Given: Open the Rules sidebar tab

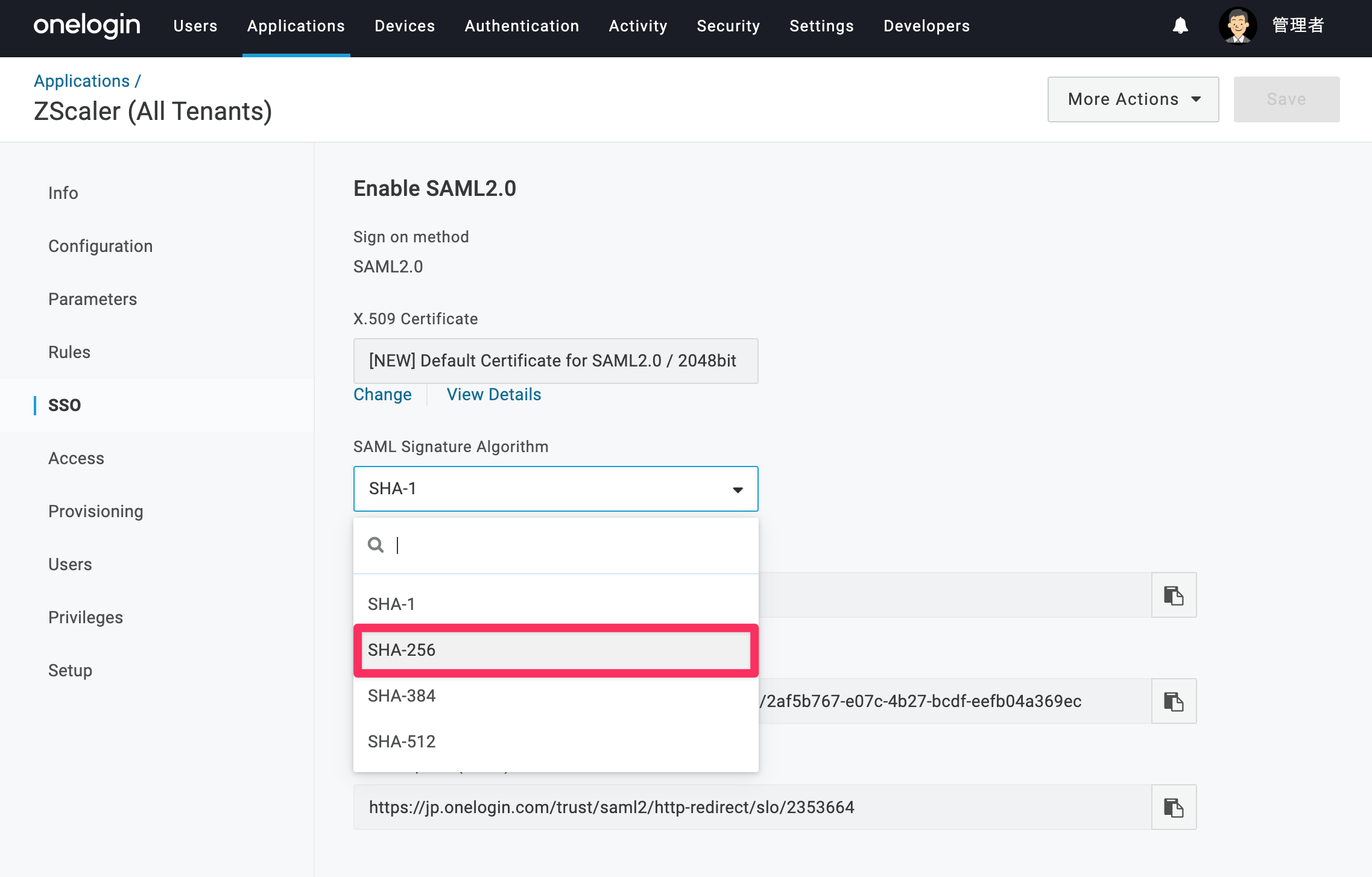Looking at the screenshot, I should (x=69, y=352).
